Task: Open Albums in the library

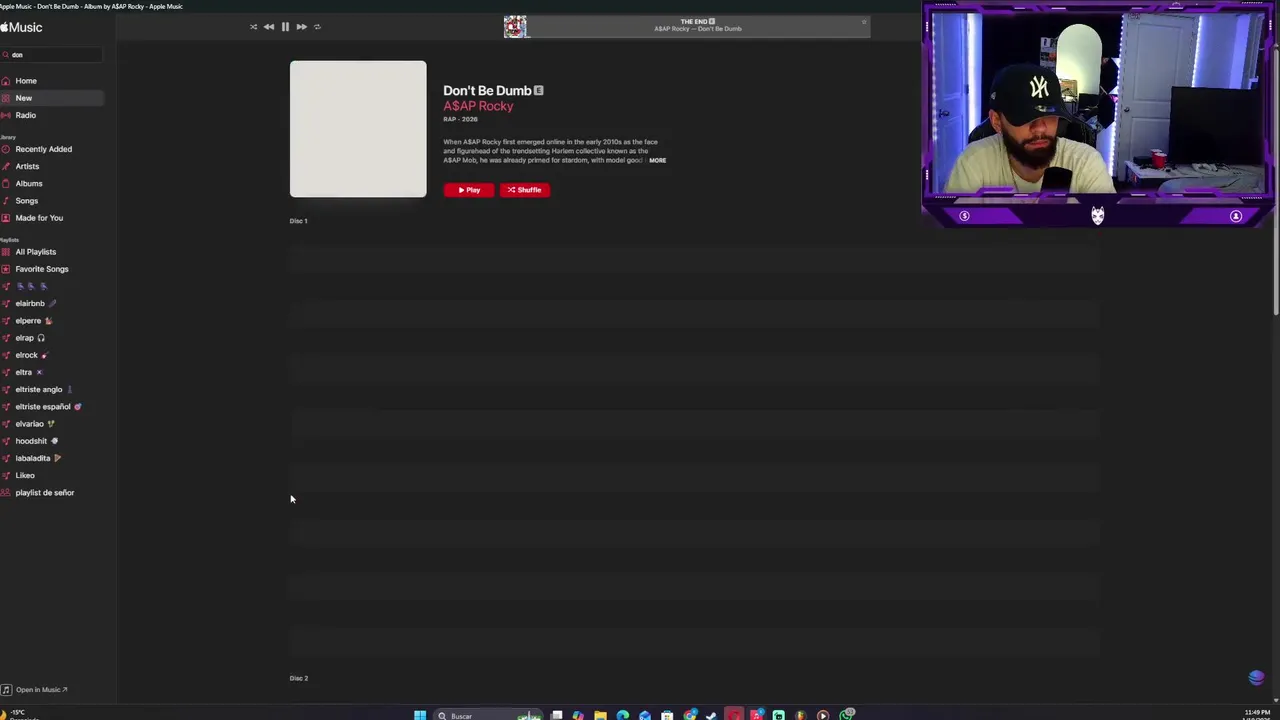Action: pyautogui.click(x=29, y=183)
